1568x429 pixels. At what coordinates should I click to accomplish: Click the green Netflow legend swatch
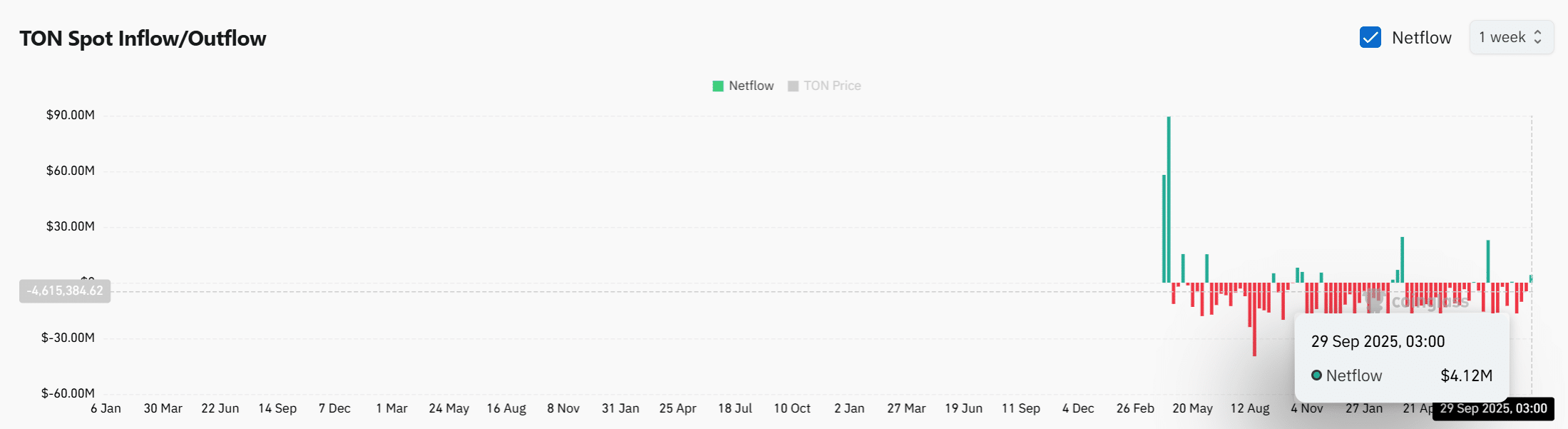tap(718, 86)
